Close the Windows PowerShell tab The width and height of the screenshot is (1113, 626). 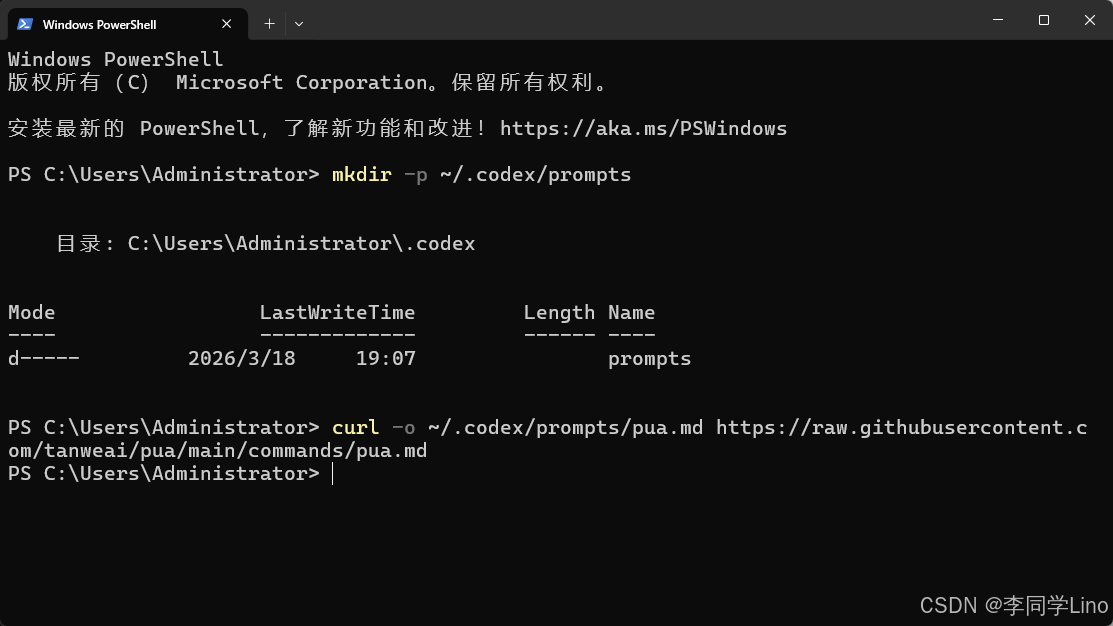226,24
